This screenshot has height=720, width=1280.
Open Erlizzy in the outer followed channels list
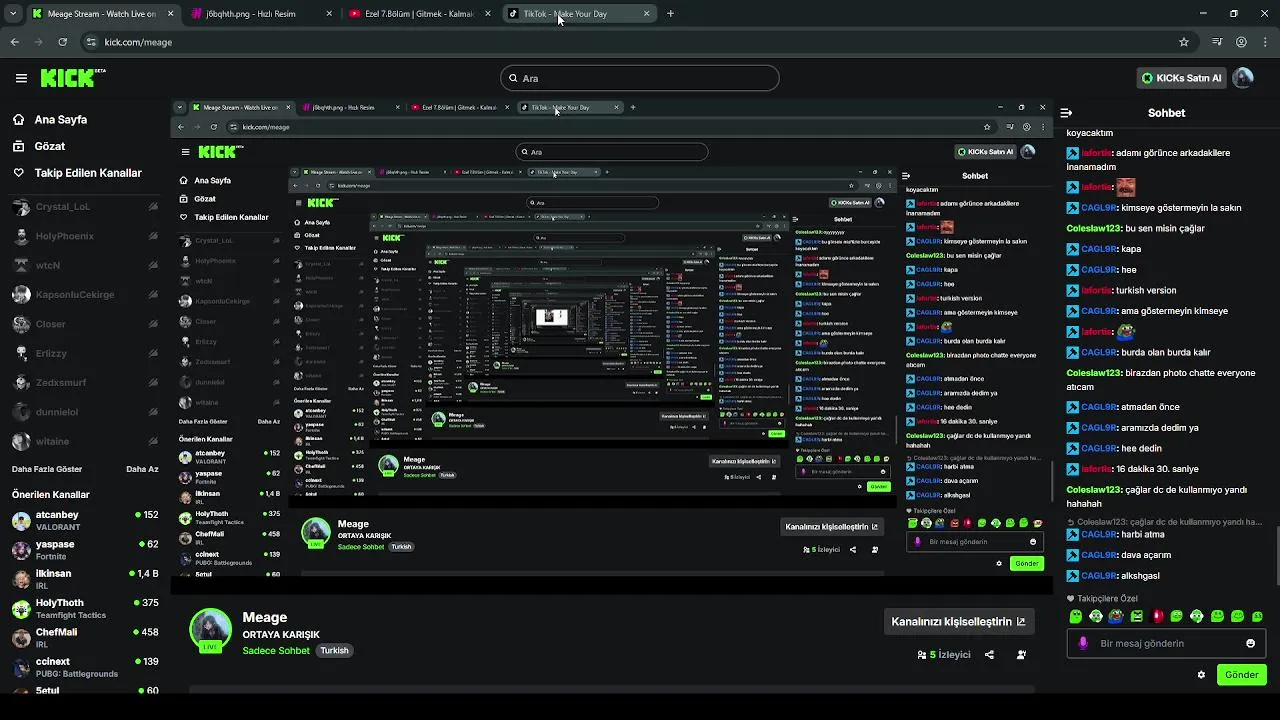point(85,353)
